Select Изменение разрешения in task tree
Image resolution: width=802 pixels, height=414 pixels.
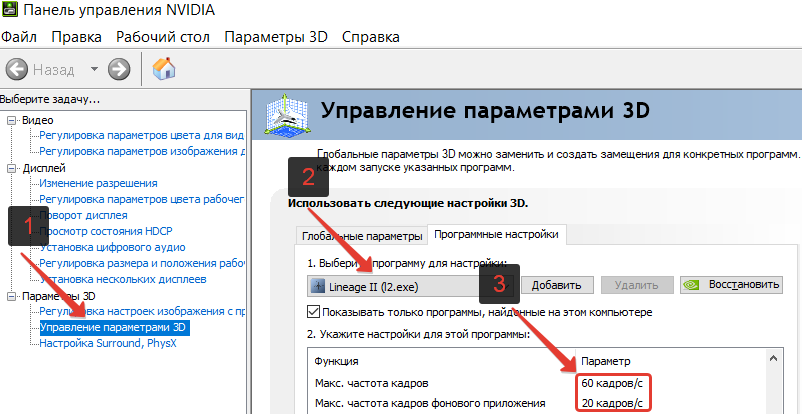[x=98, y=183]
